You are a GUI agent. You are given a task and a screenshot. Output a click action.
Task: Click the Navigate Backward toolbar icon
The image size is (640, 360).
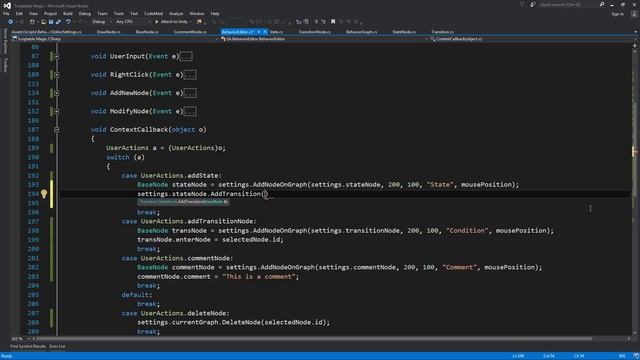pos(11,22)
